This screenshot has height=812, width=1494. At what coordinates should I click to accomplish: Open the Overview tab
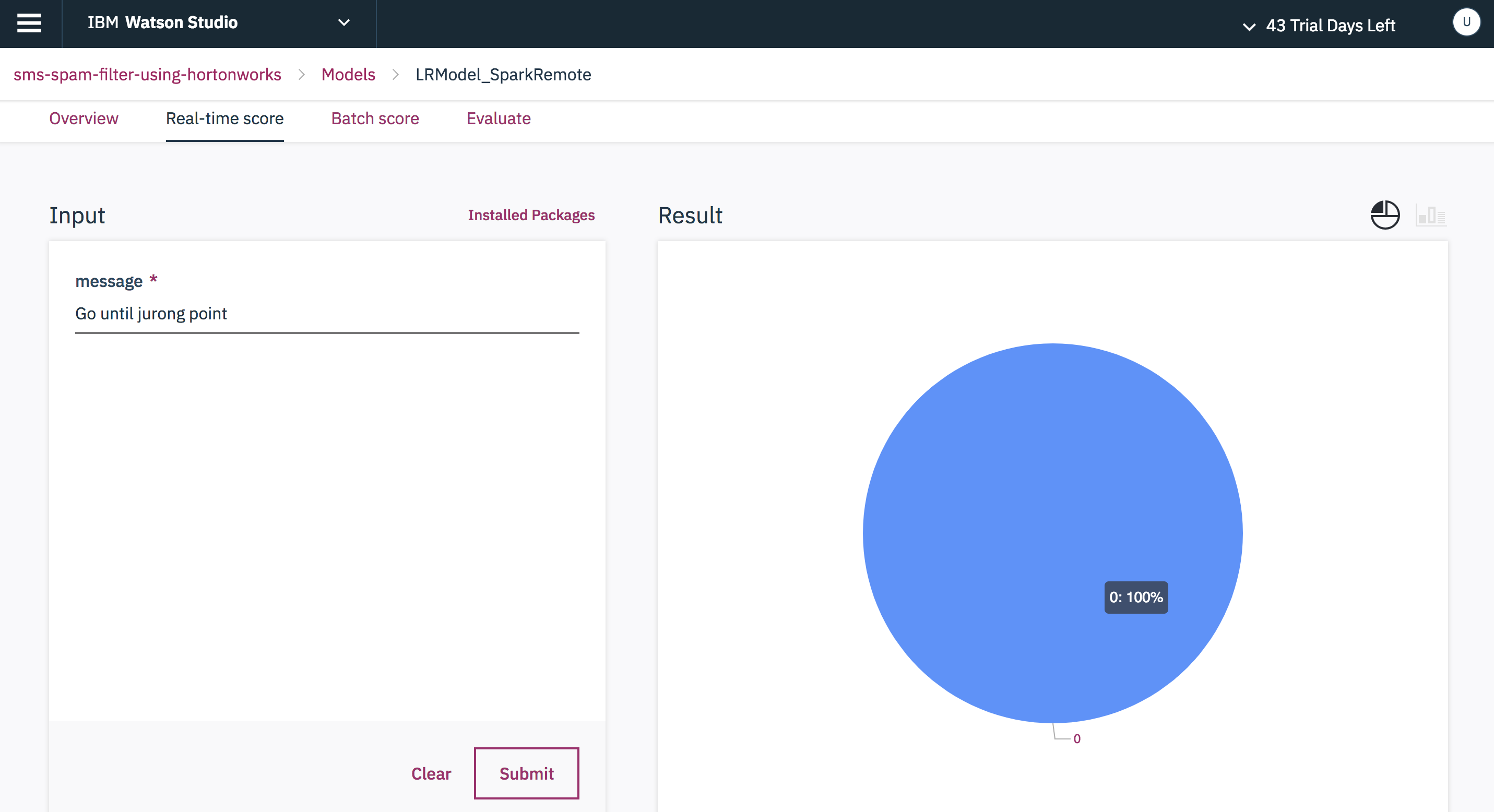pos(84,119)
